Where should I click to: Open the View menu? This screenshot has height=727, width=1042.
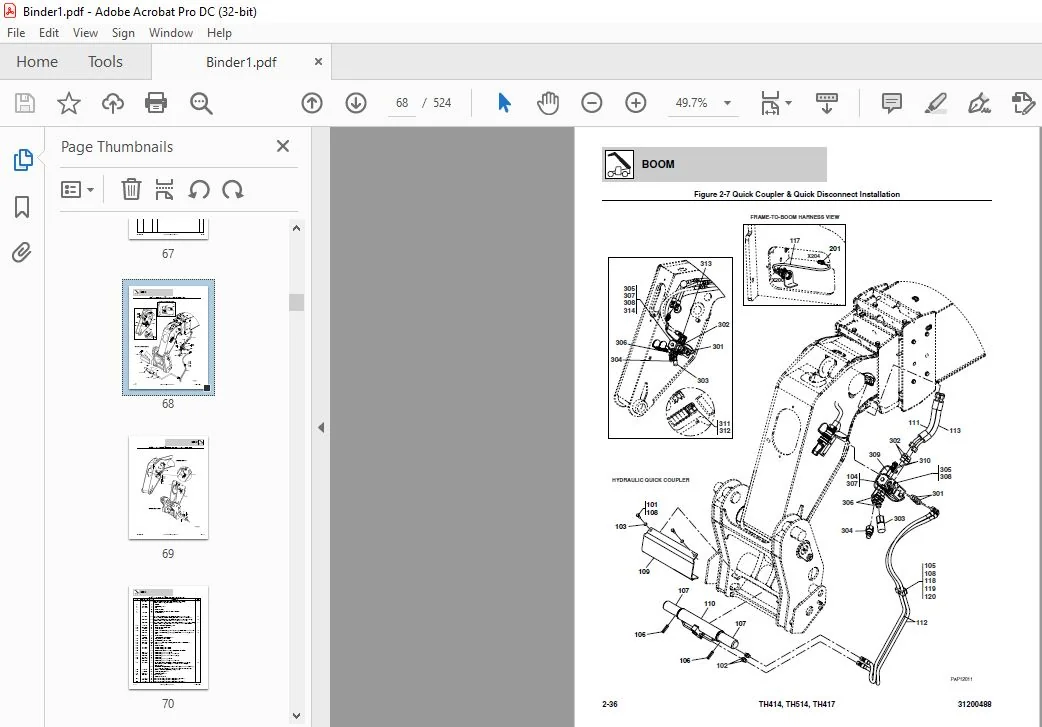(x=85, y=33)
